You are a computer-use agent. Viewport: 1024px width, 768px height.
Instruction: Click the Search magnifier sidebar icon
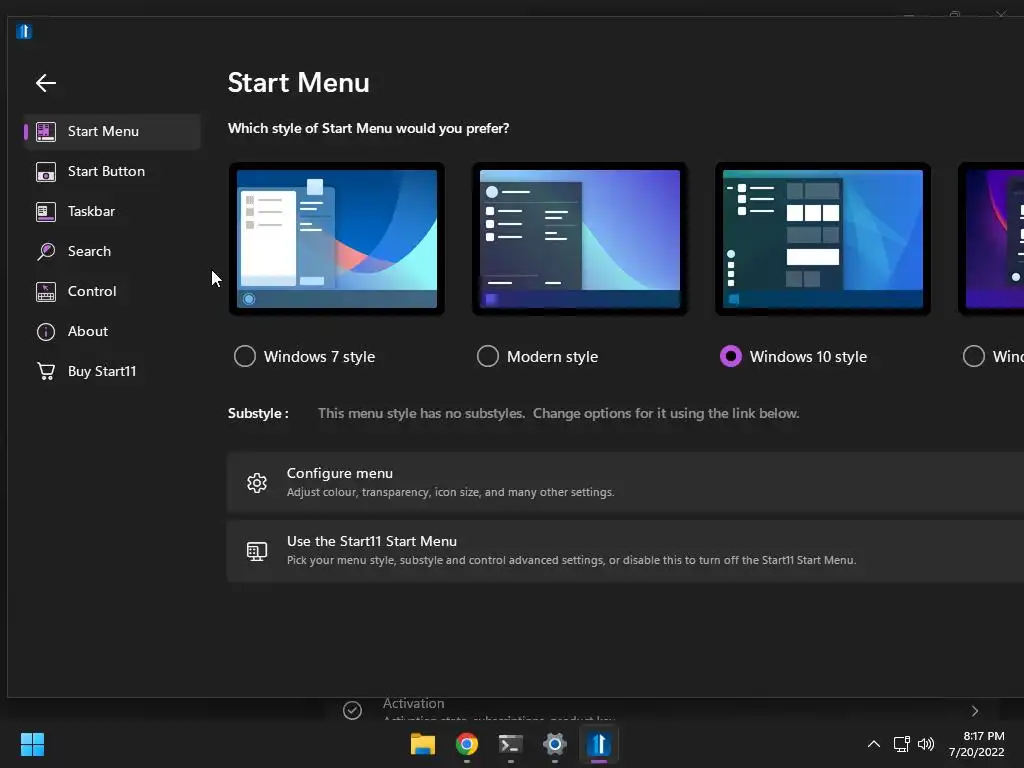point(46,251)
